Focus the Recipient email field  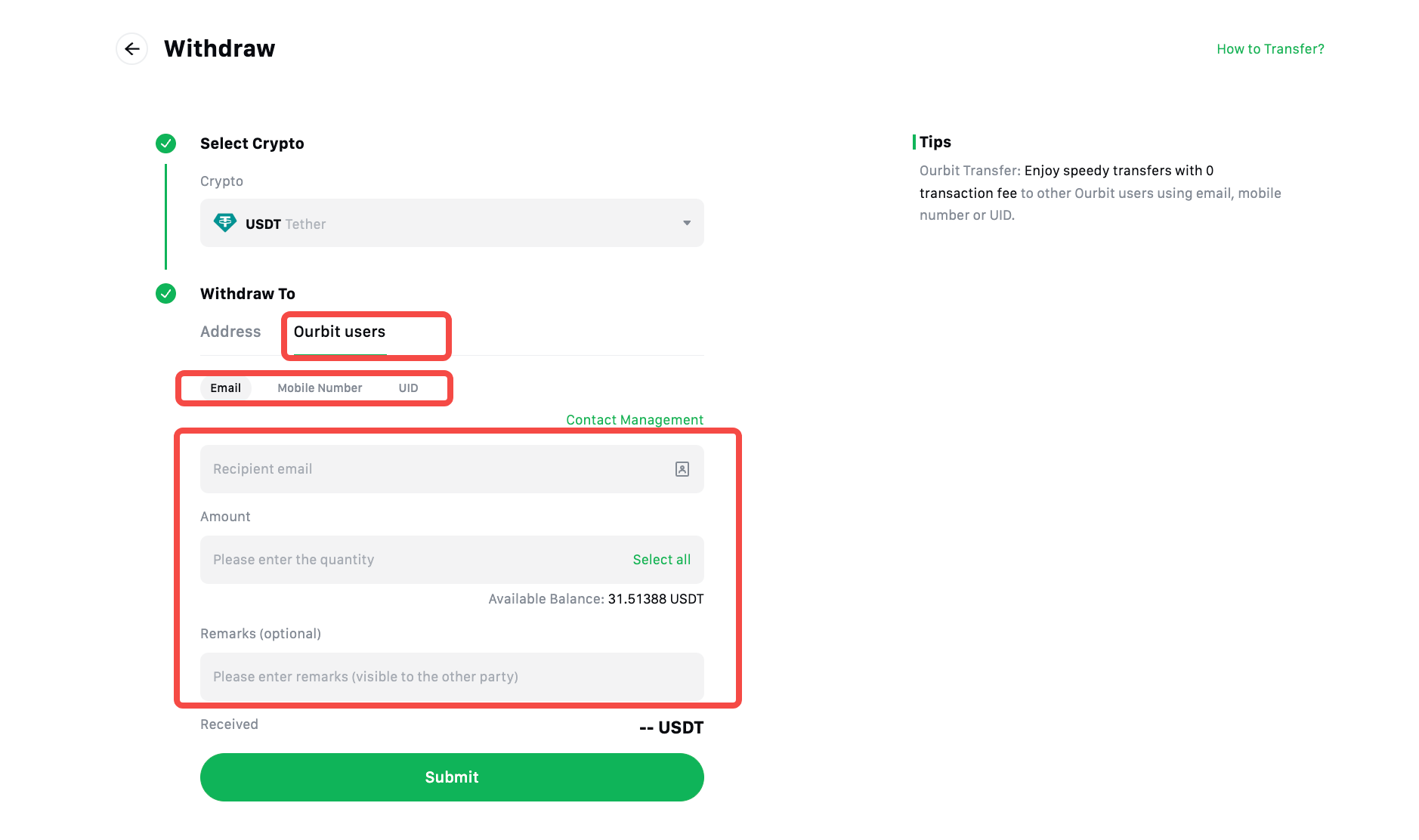coord(431,469)
